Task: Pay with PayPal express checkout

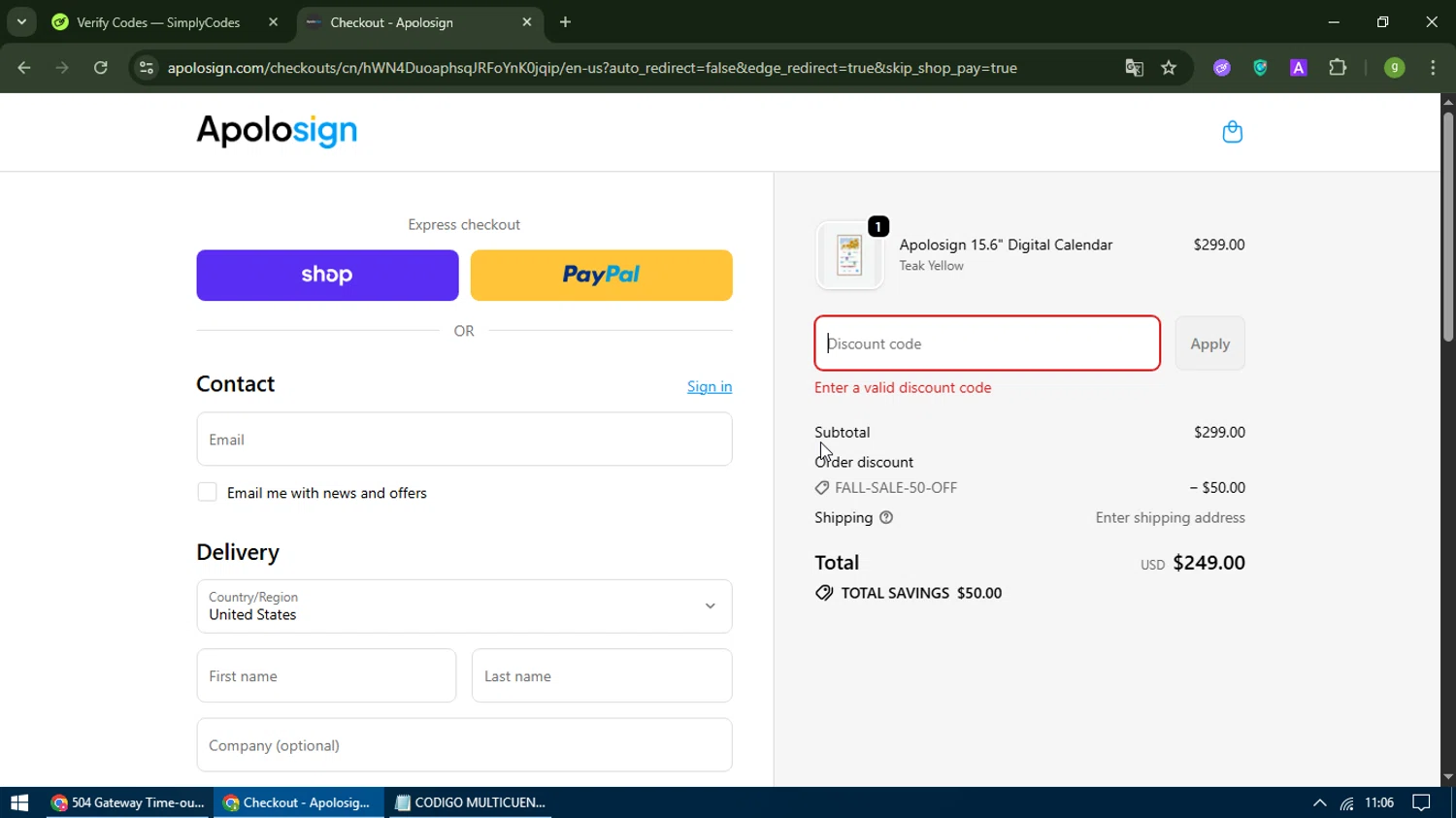Action: [x=602, y=276]
